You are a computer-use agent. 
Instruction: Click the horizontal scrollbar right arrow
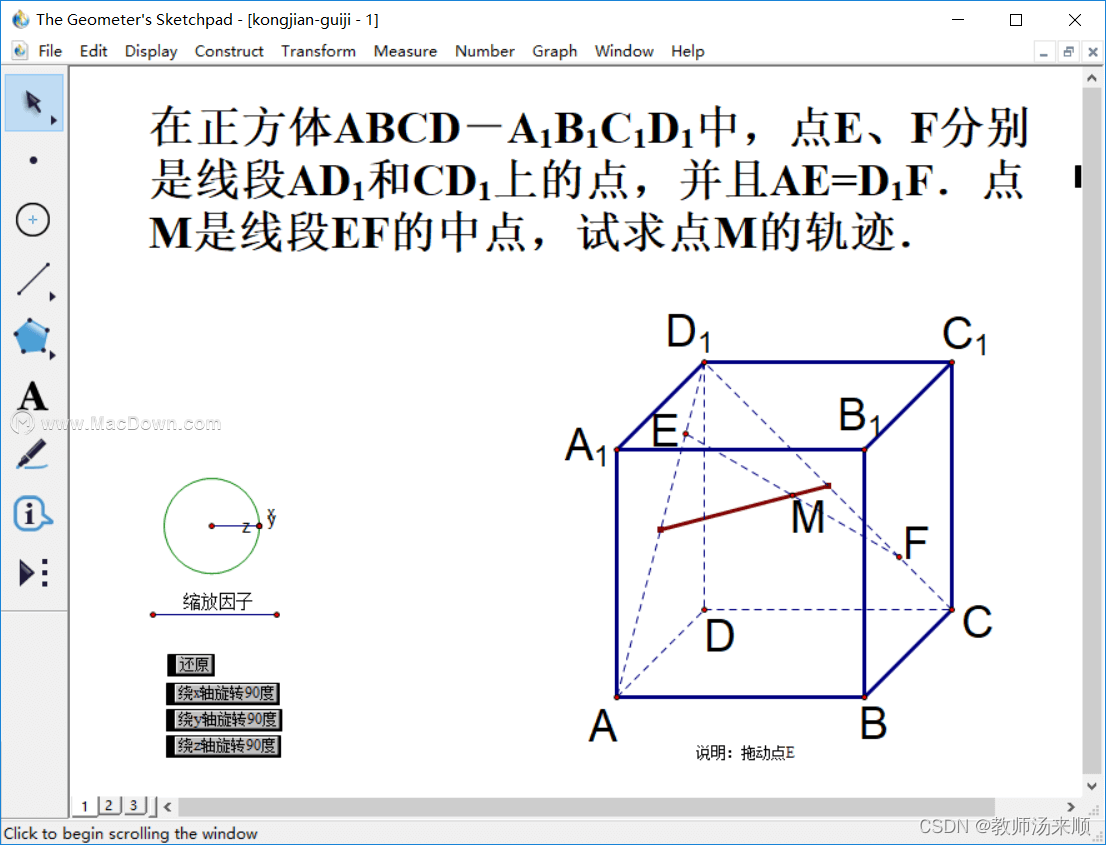tap(1071, 806)
